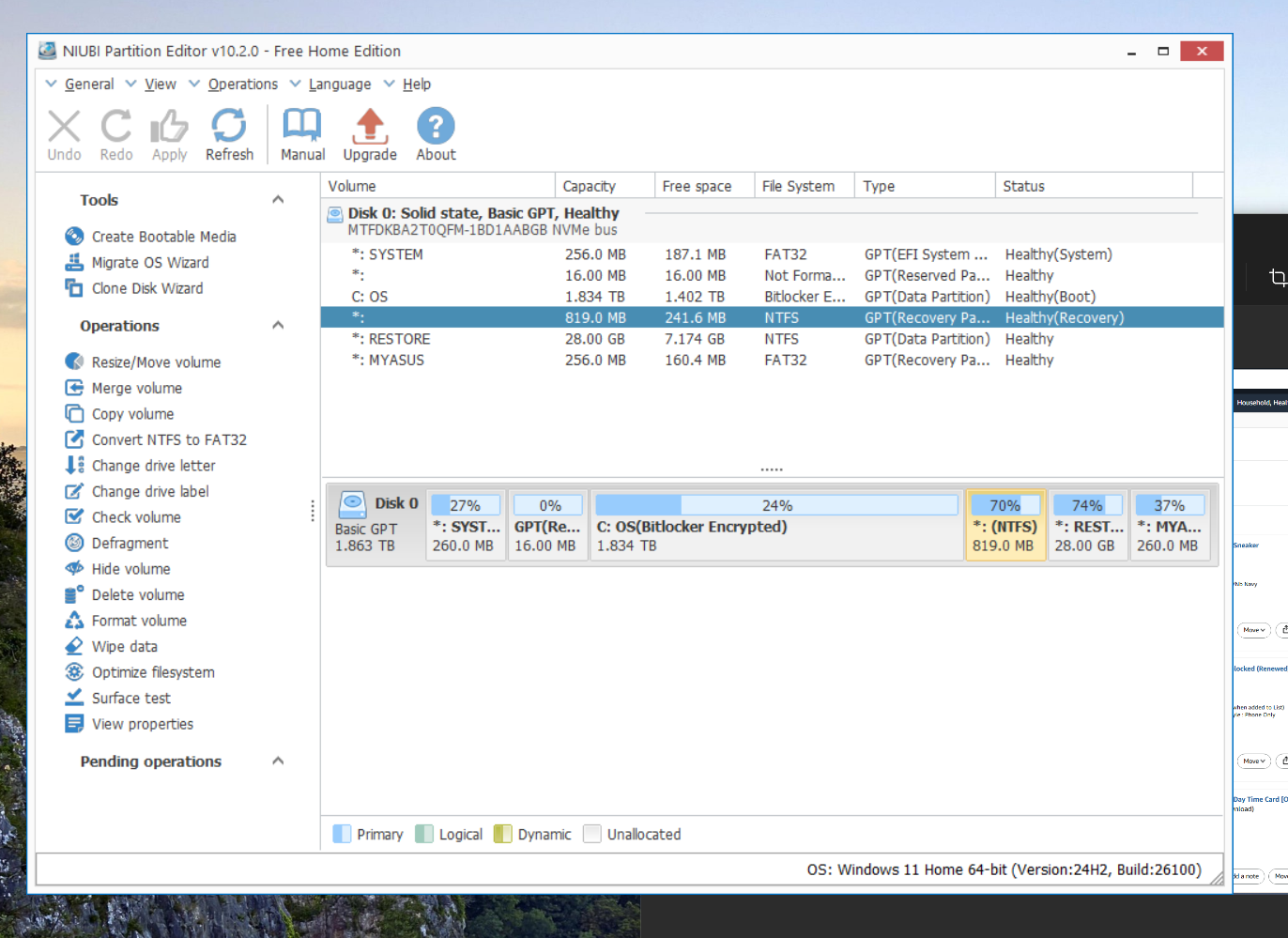Launch Create Bootable Media tool
The height and width of the screenshot is (938, 1288).
[163, 237]
